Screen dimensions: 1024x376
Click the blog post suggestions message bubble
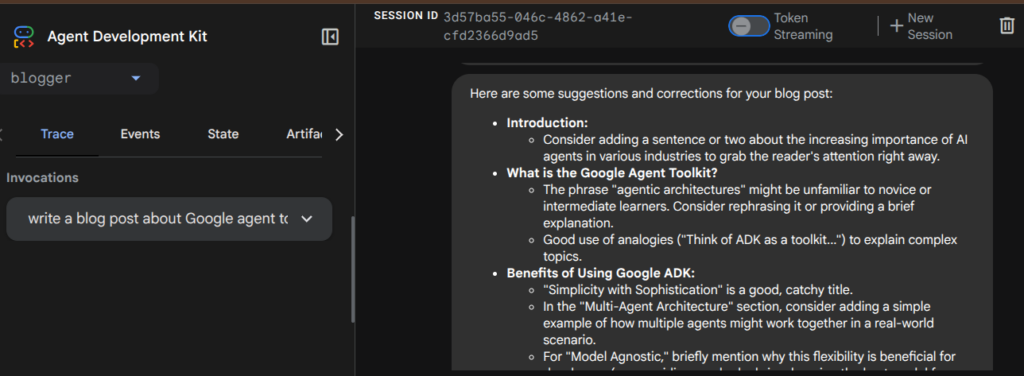[722, 223]
